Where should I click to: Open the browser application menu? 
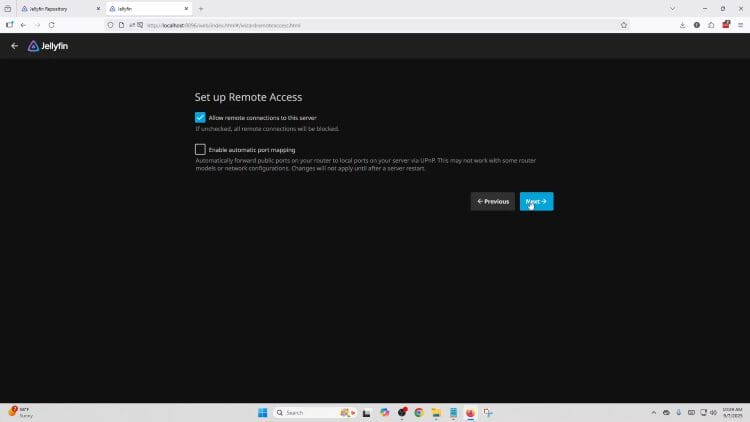click(x=740, y=25)
